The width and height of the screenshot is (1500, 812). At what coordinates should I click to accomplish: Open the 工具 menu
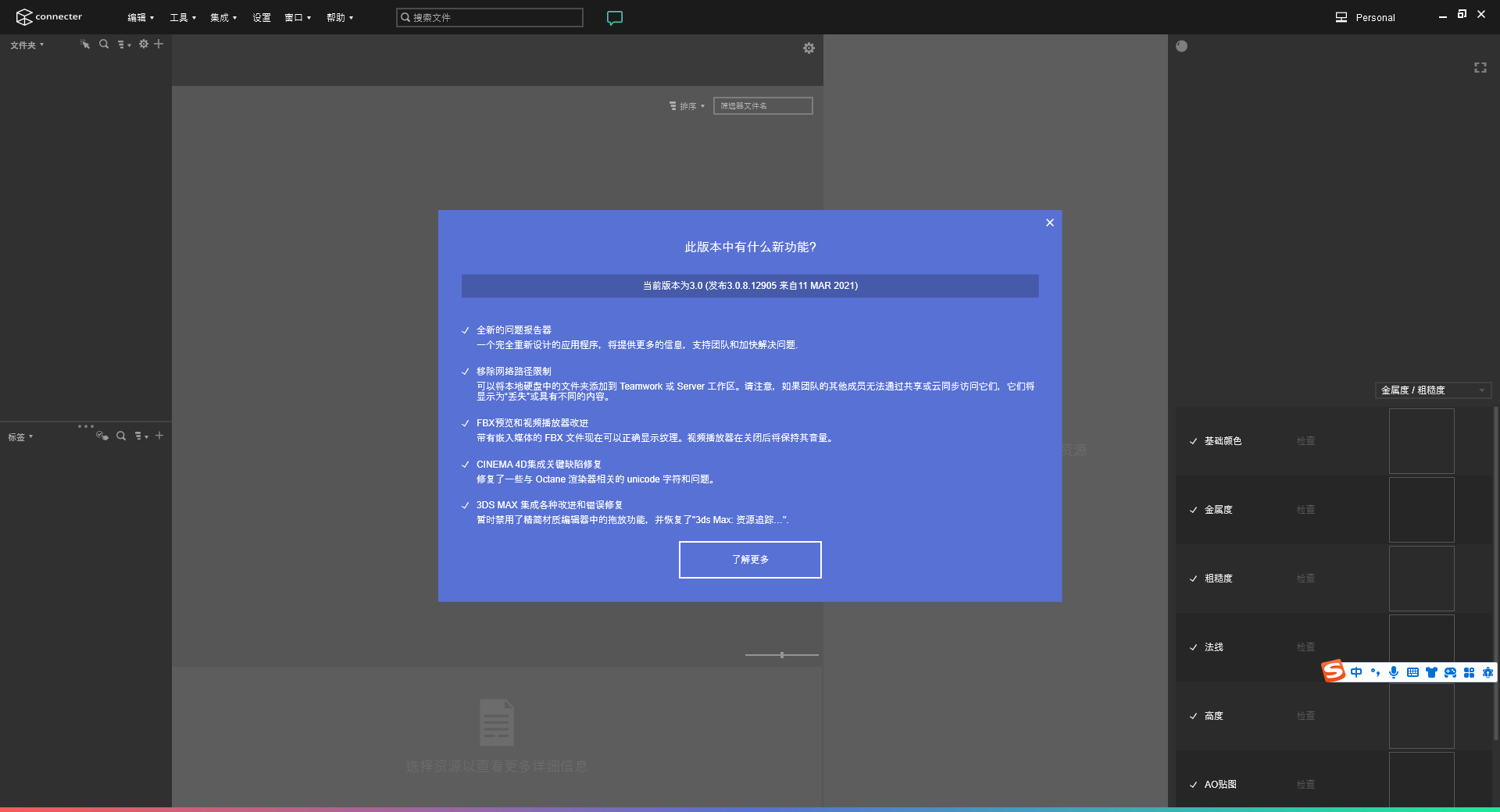[x=183, y=17]
